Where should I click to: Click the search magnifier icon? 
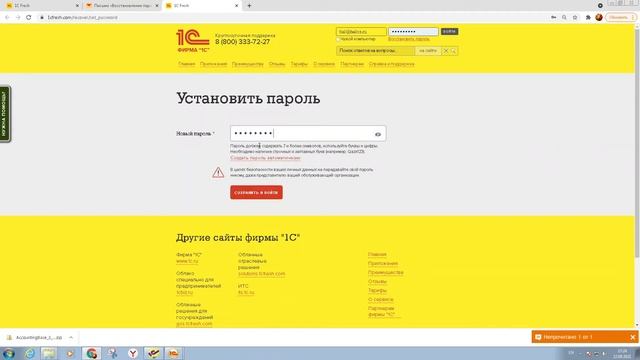(453, 51)
